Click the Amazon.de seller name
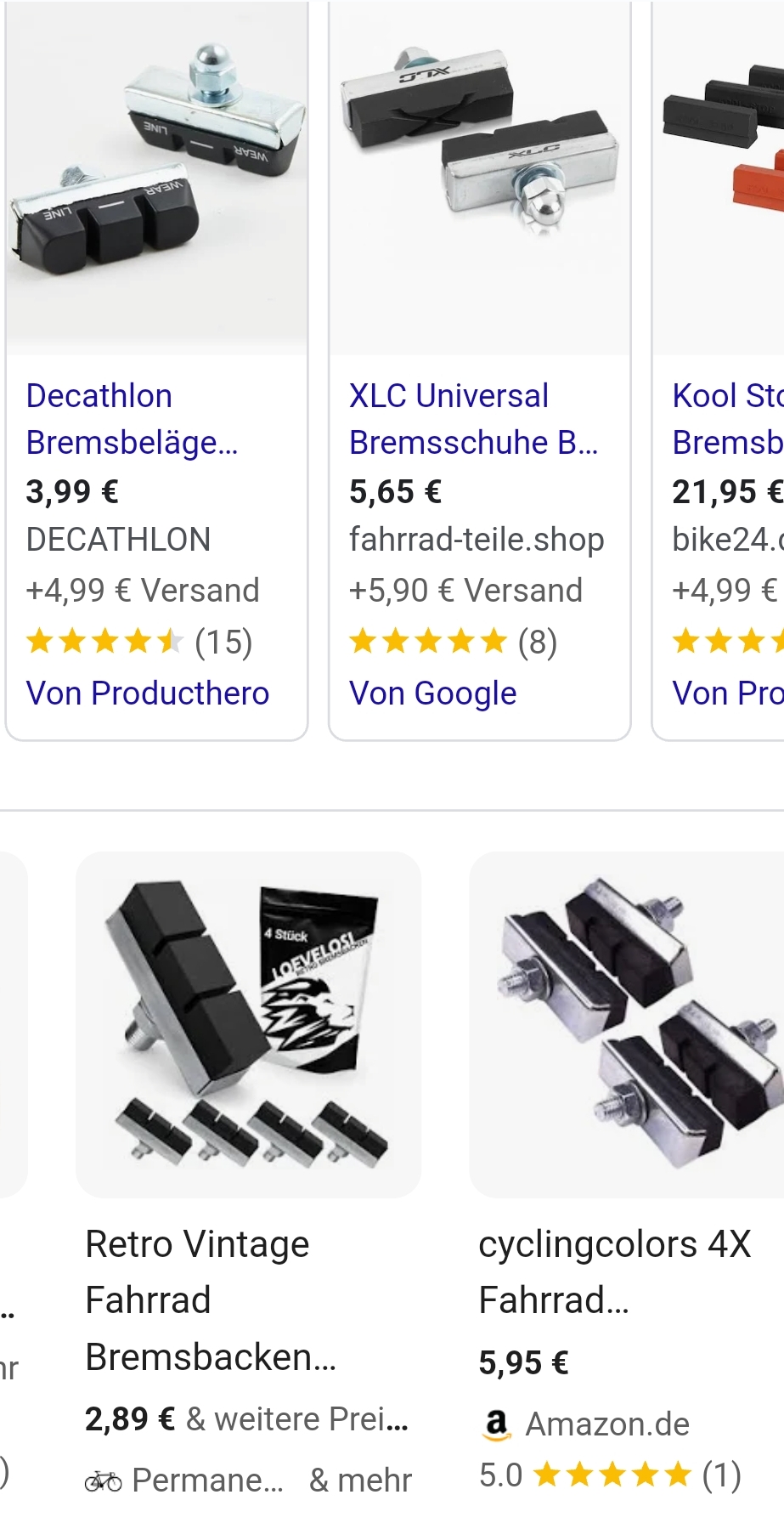 [607, 1424]
